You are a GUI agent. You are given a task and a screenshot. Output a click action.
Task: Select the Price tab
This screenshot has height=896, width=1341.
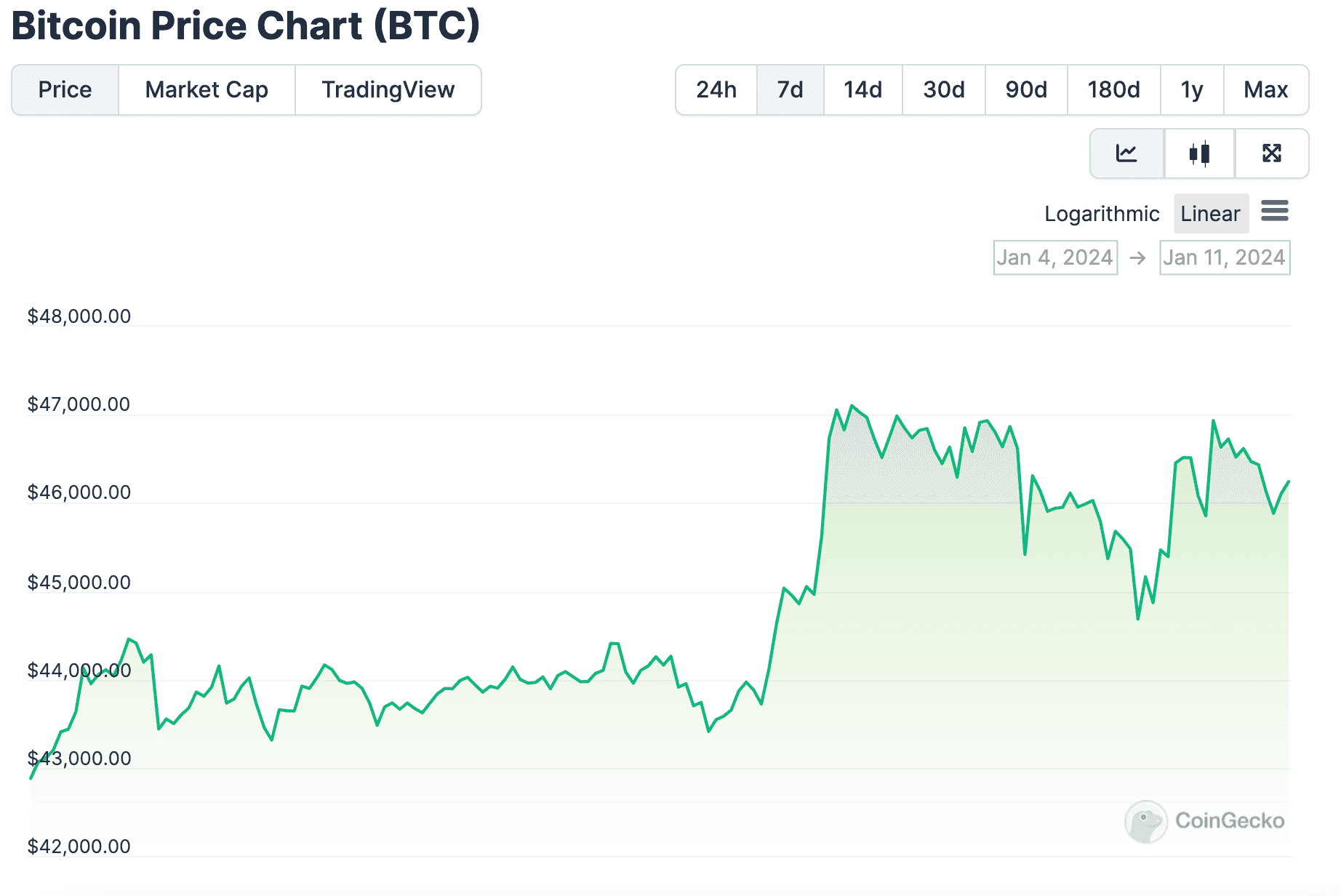point(65,89)
